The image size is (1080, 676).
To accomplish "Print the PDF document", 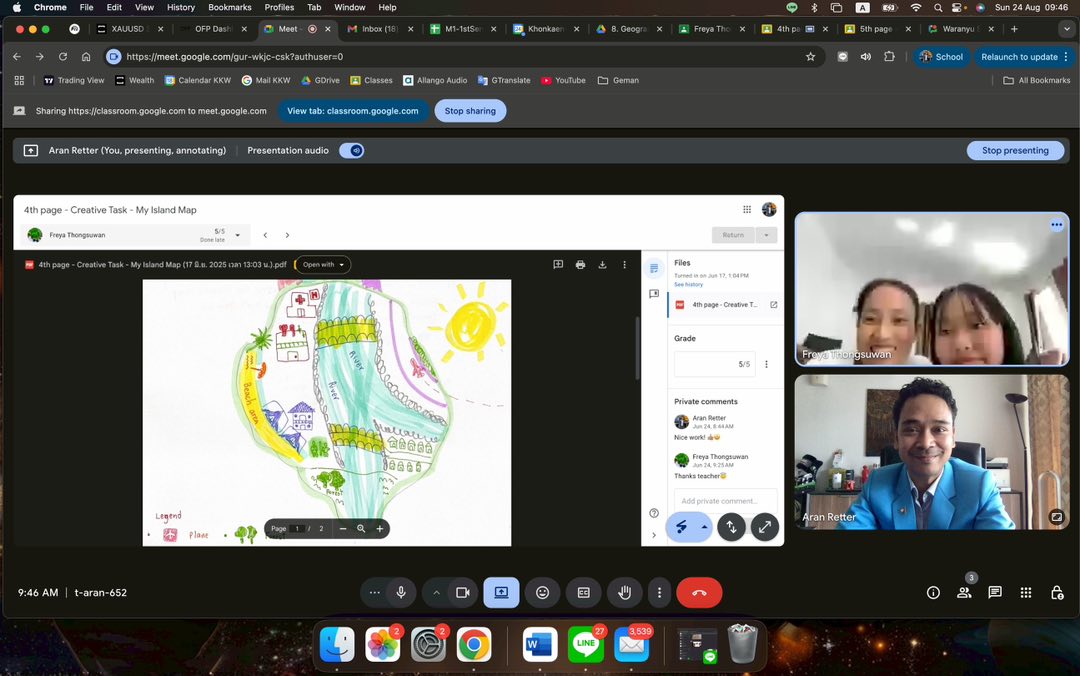I will pyautogui.click(x=580, y=265).
